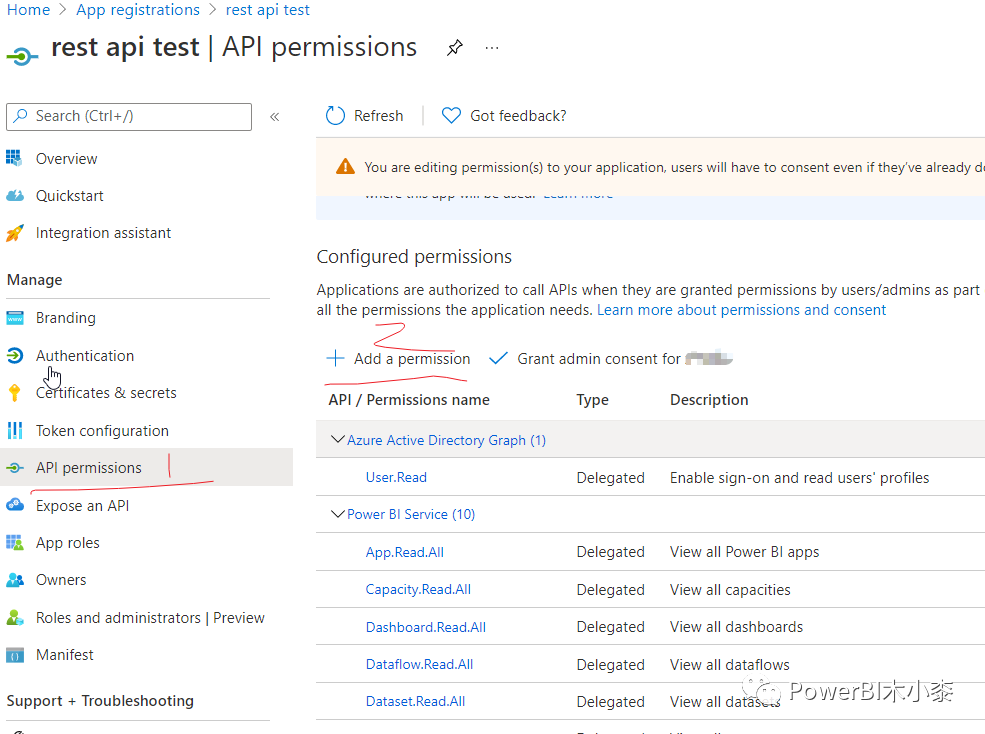Select Certificates & secrets in the sidebar
The image size is (985, 734).
click(x=106, y=393)
